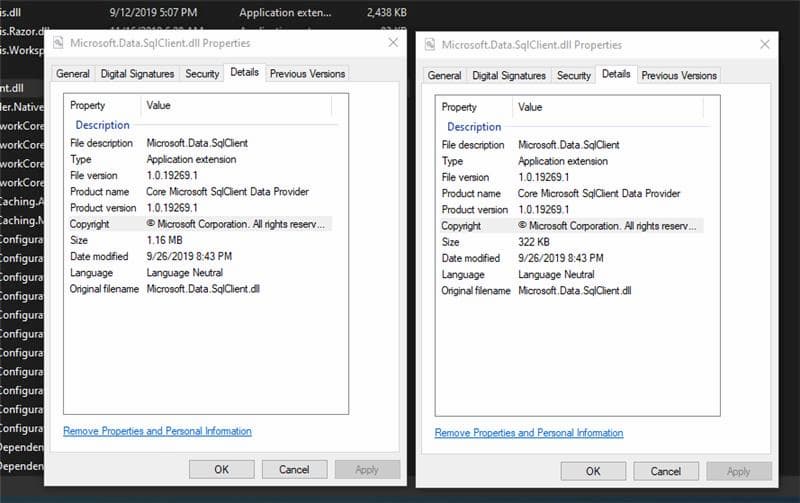The image size is (800, 503).
Task: Select Date modified row in right window
Action: pos(571,259)
